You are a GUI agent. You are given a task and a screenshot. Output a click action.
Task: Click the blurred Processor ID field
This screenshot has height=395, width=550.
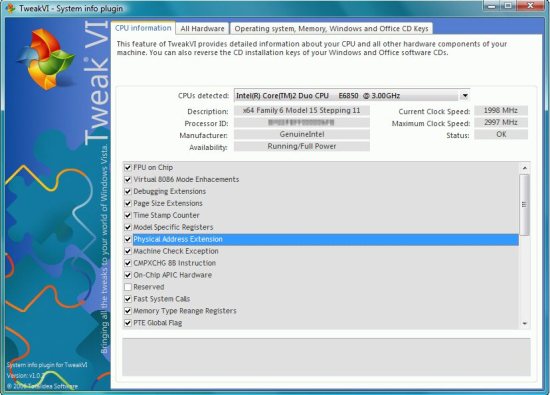(x=302, y=122)
